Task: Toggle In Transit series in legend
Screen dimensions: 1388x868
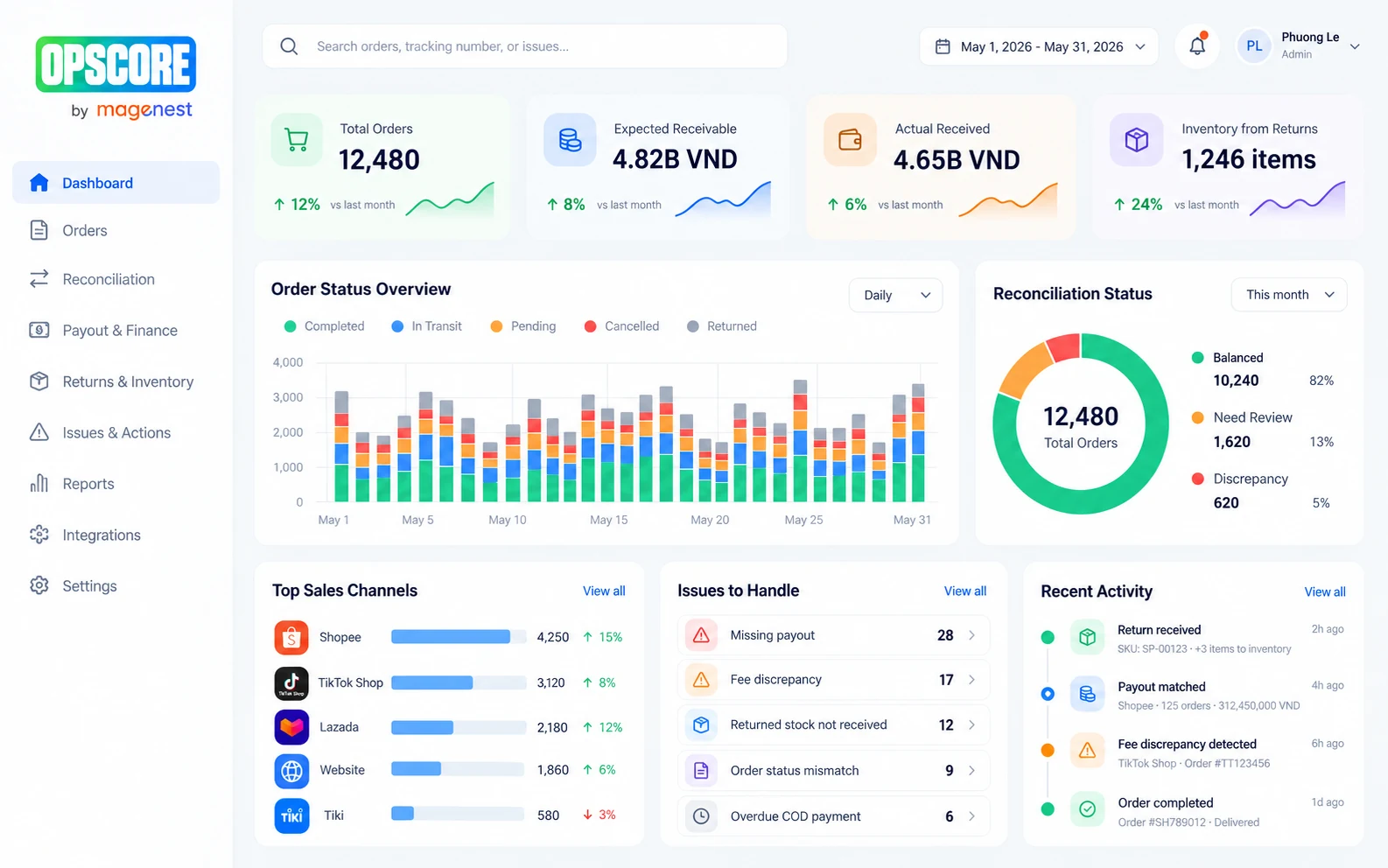Action: (x=427, y=326)
